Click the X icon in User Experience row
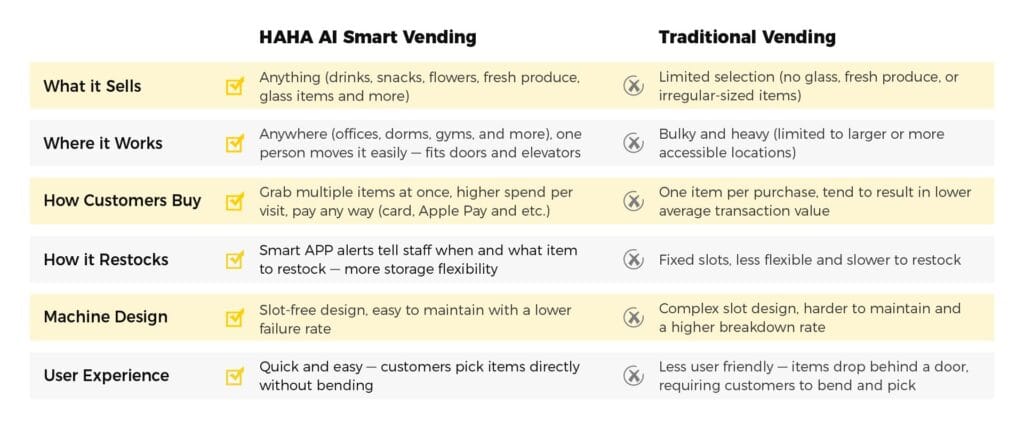The image size is (1024, 427). 633,376
